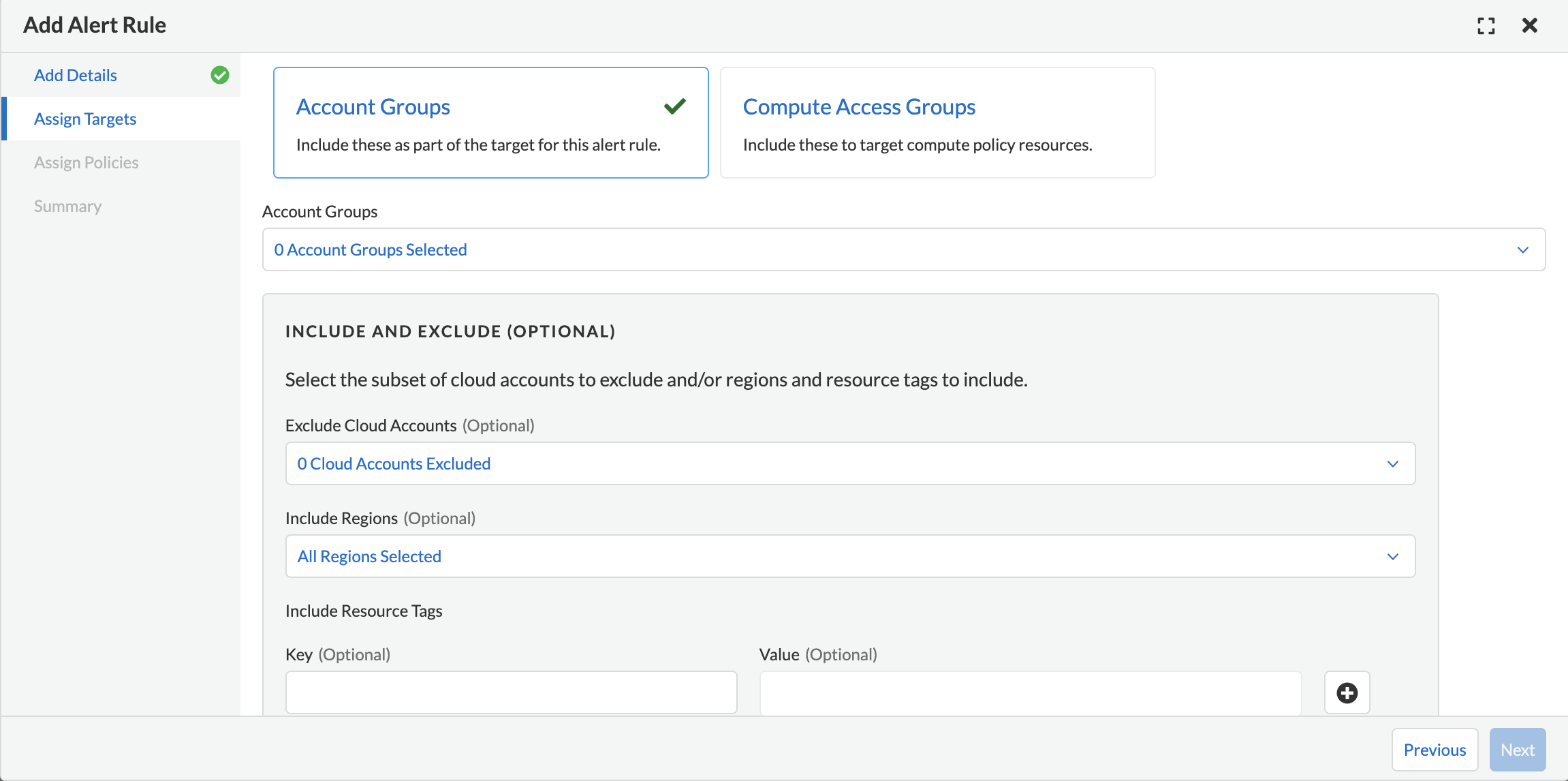
Task: Select the Assign Targets step
Action: (85, 119)
